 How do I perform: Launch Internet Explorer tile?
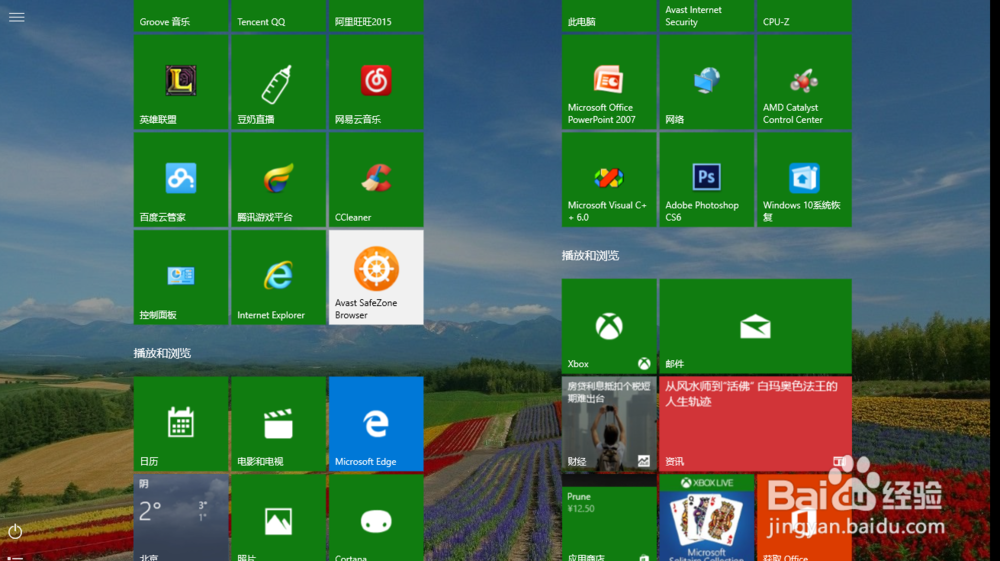point(279,277)
